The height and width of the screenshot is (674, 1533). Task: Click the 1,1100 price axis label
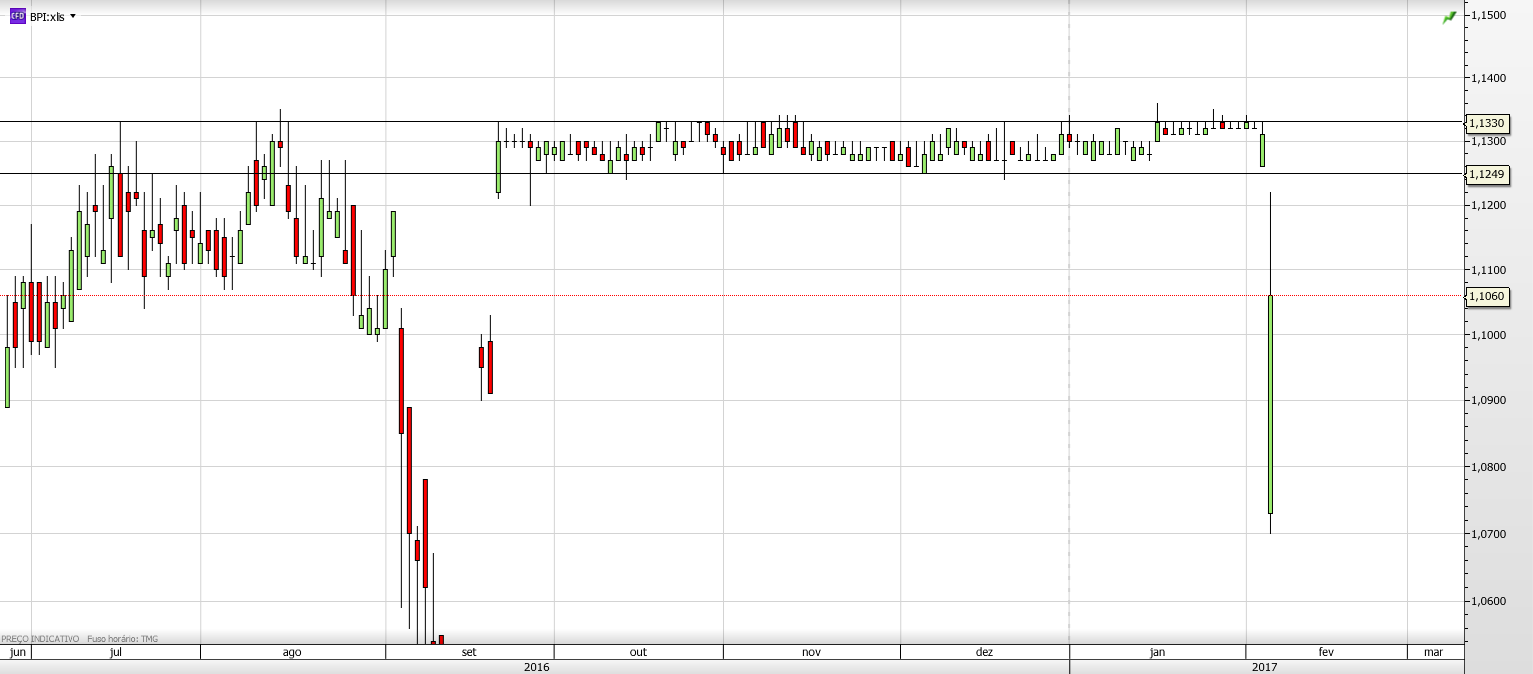(1488, 271)
